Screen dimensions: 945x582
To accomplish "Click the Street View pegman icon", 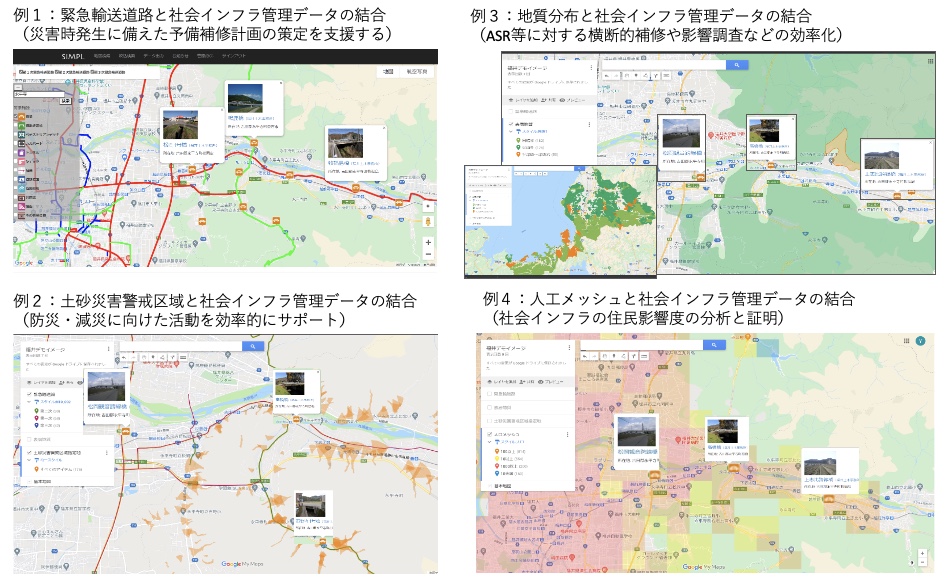I will coord(428,220).
